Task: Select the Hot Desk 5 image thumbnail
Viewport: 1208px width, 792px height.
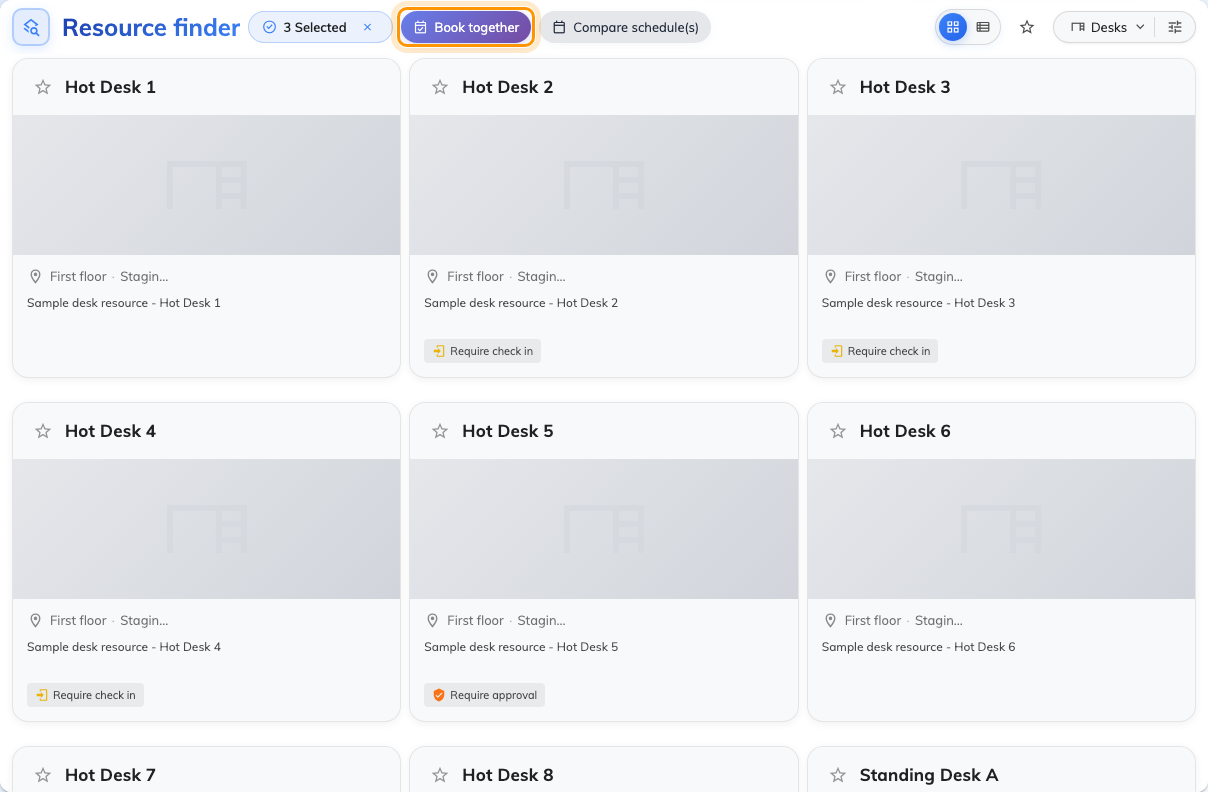Action: coord(604,529)
